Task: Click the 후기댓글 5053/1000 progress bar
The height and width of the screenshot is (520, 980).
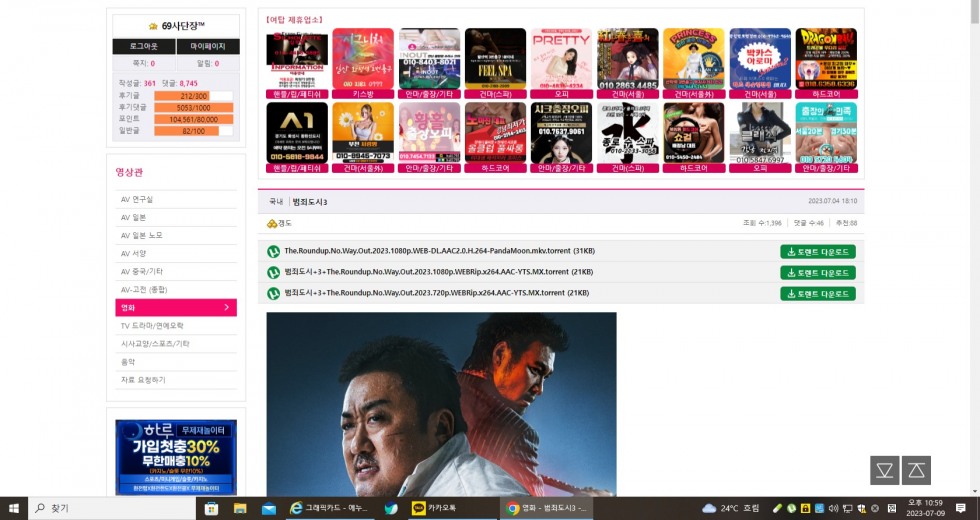Action: point(194,108)
